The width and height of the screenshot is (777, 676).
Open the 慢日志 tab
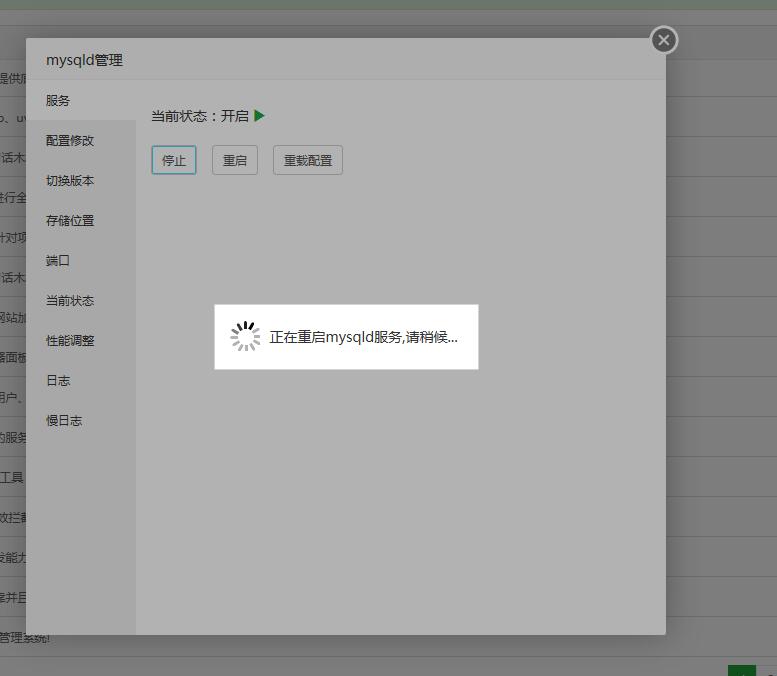tap(64, 421)
